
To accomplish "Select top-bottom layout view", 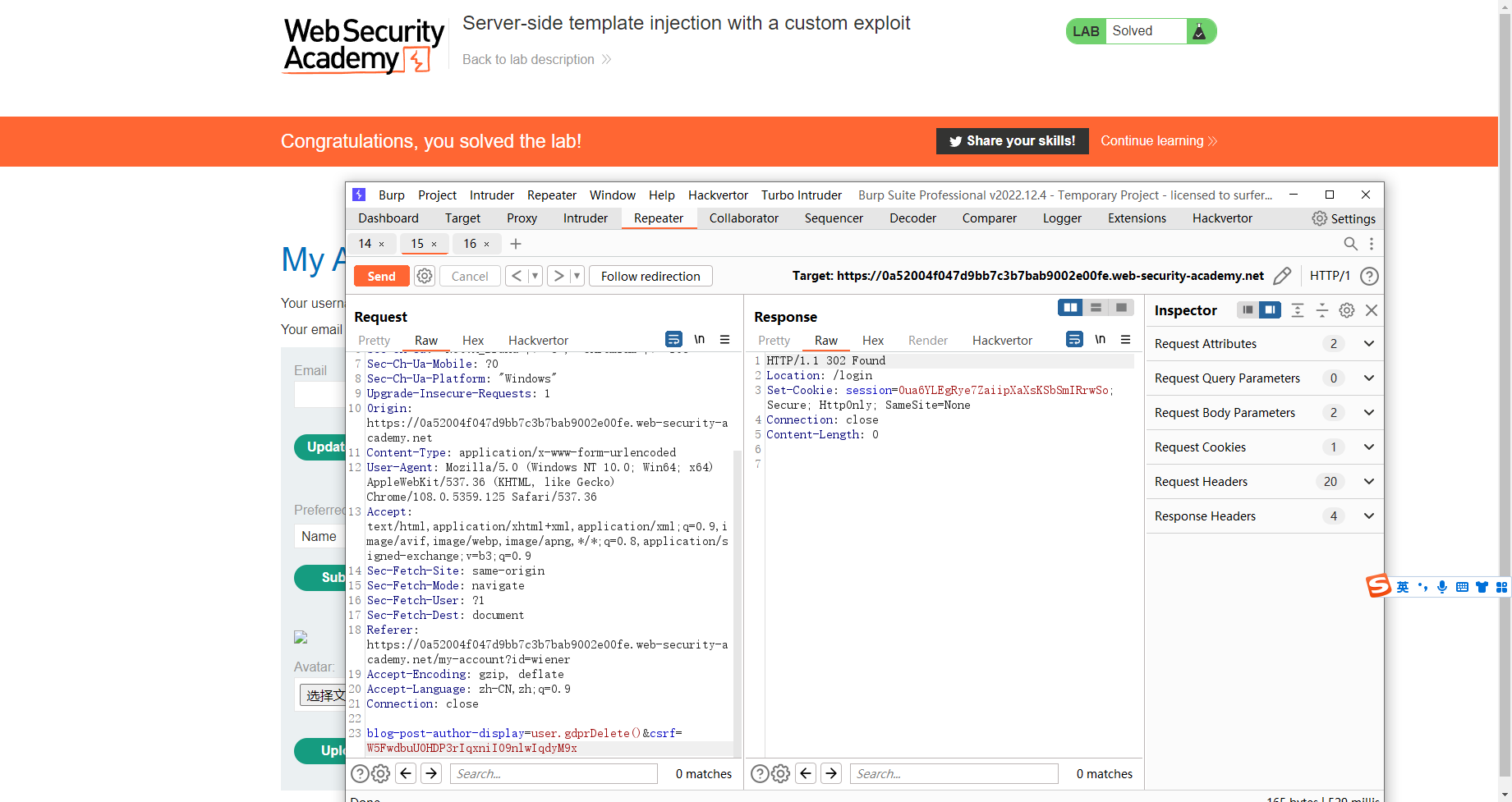I will pos(1096,307).
